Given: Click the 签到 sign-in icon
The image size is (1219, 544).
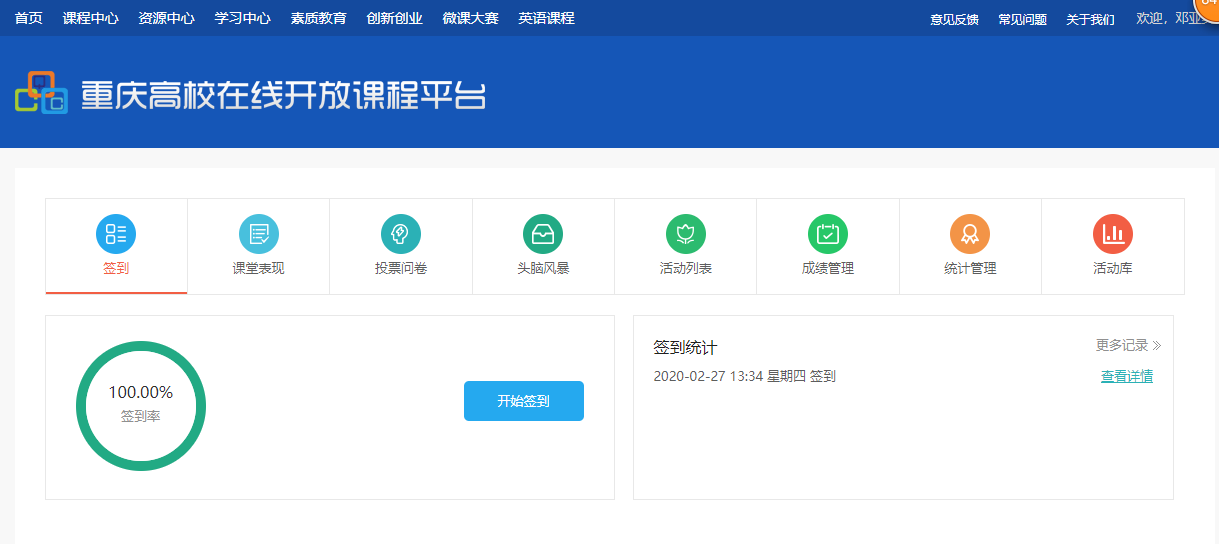Looking at the screenshot, I should coord(116,234).
